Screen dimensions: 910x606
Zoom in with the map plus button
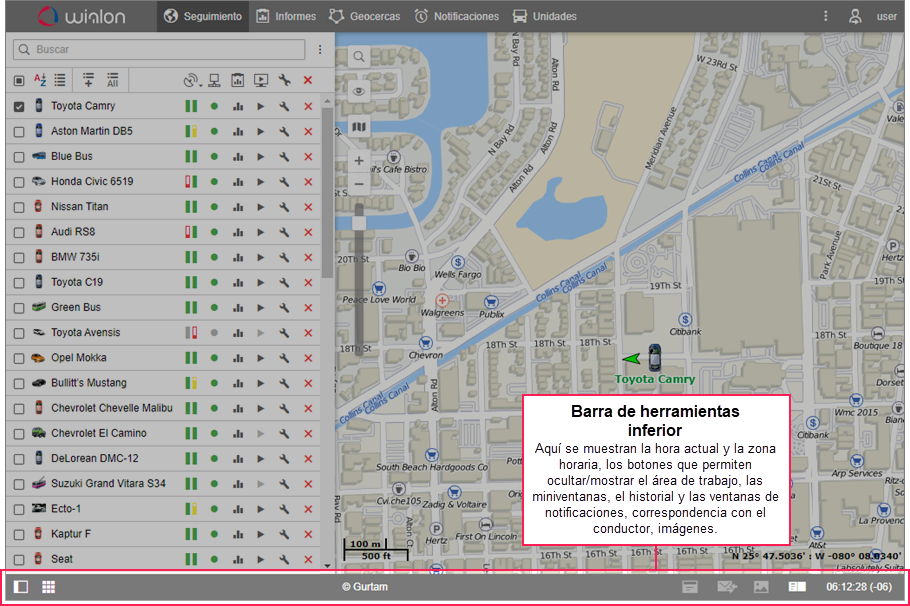359,160
